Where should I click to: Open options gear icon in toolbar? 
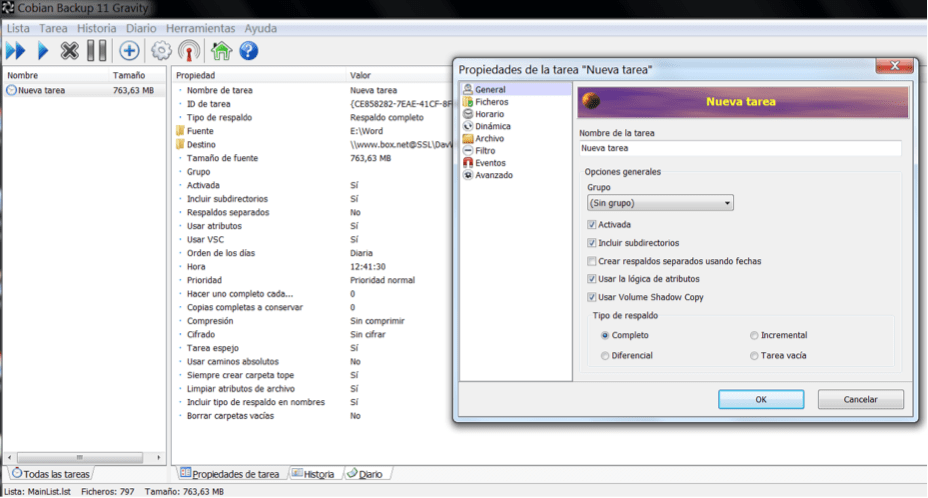(x=161, y=51)
